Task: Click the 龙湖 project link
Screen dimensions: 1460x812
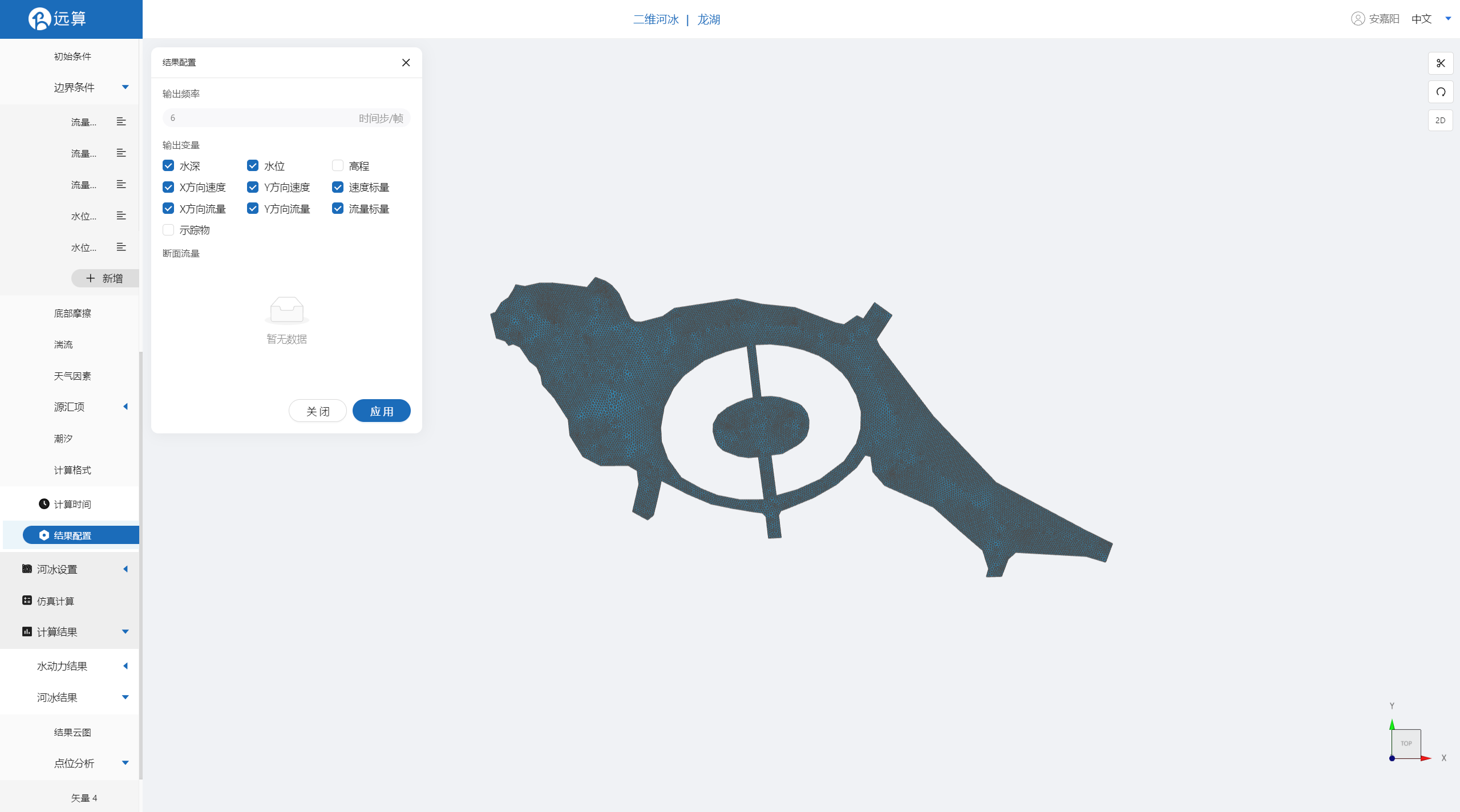Action: 709,19
